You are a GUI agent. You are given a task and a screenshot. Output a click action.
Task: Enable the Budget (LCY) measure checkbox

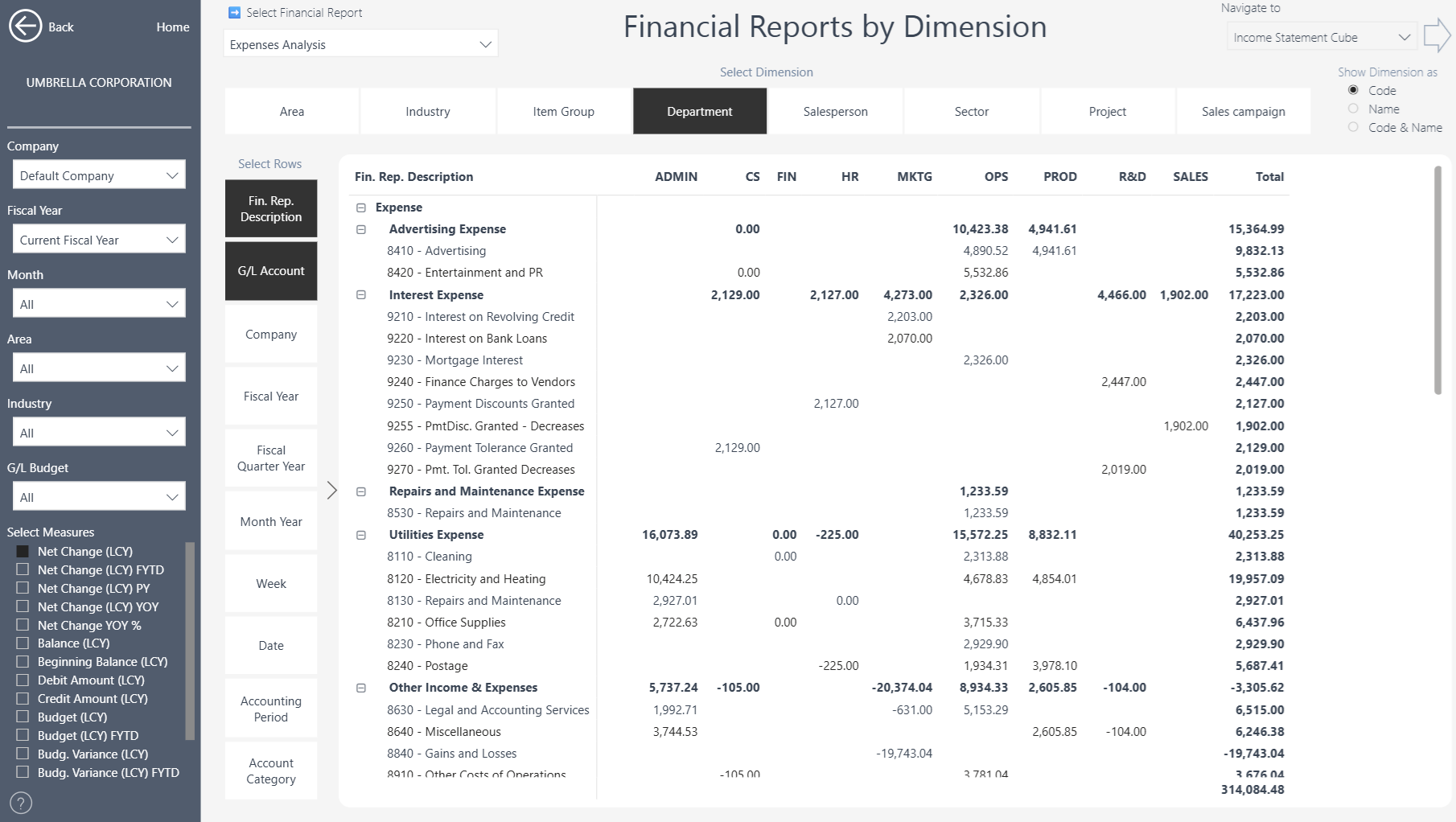23,717
